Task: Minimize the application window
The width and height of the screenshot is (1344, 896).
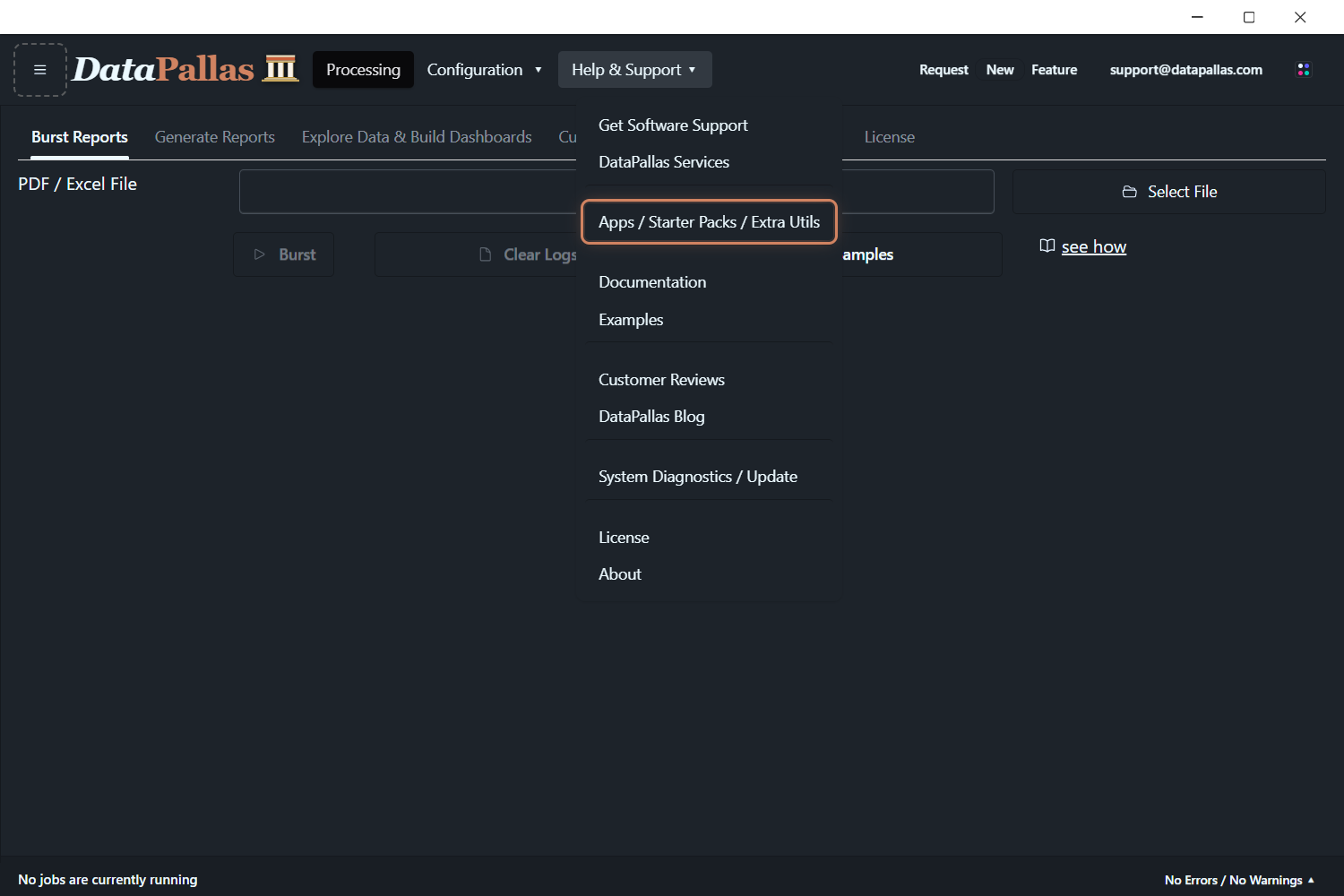Action: coord(1197,17)
